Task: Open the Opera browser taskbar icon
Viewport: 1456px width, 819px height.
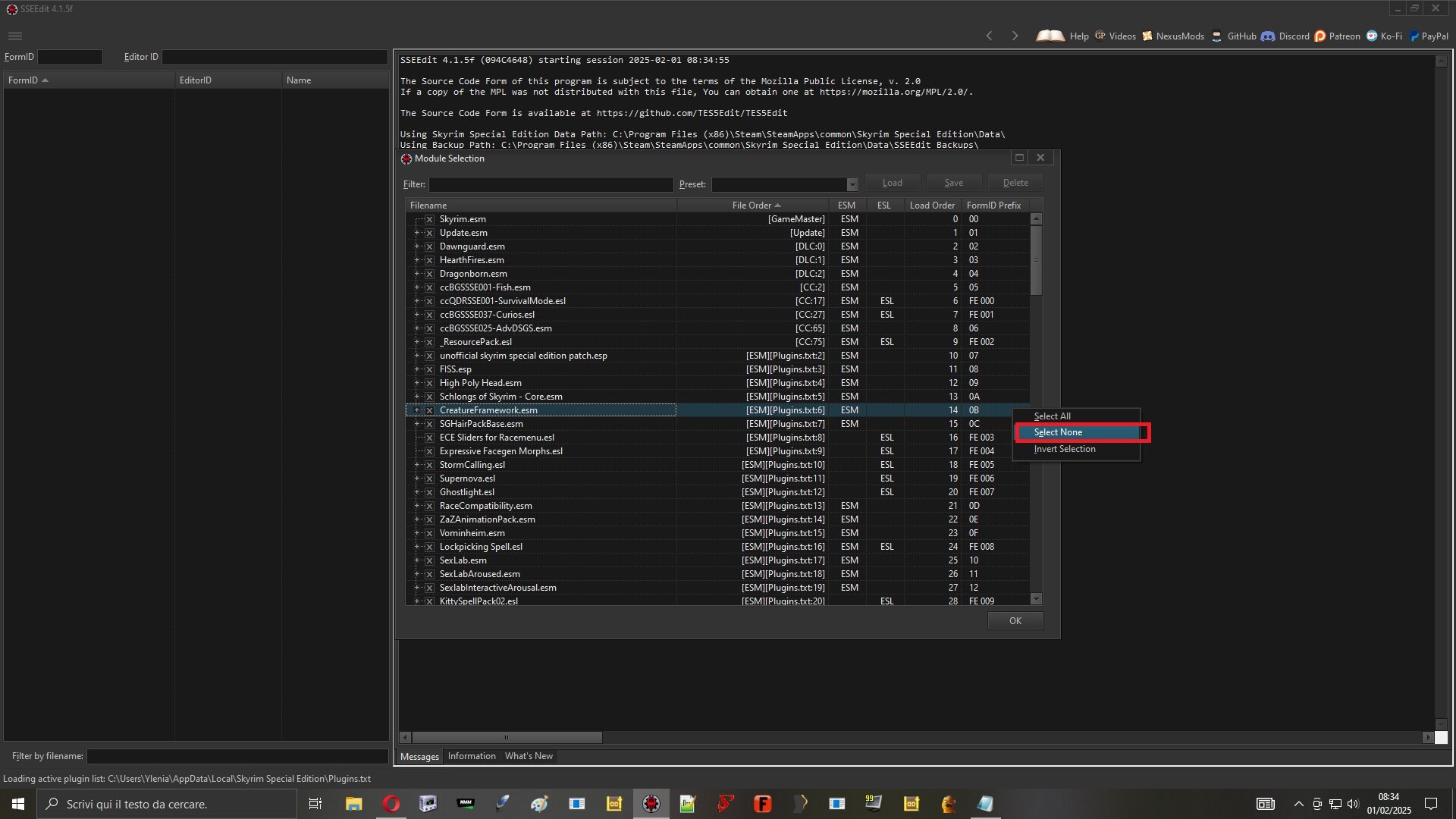Action: [x=391, y=804]
